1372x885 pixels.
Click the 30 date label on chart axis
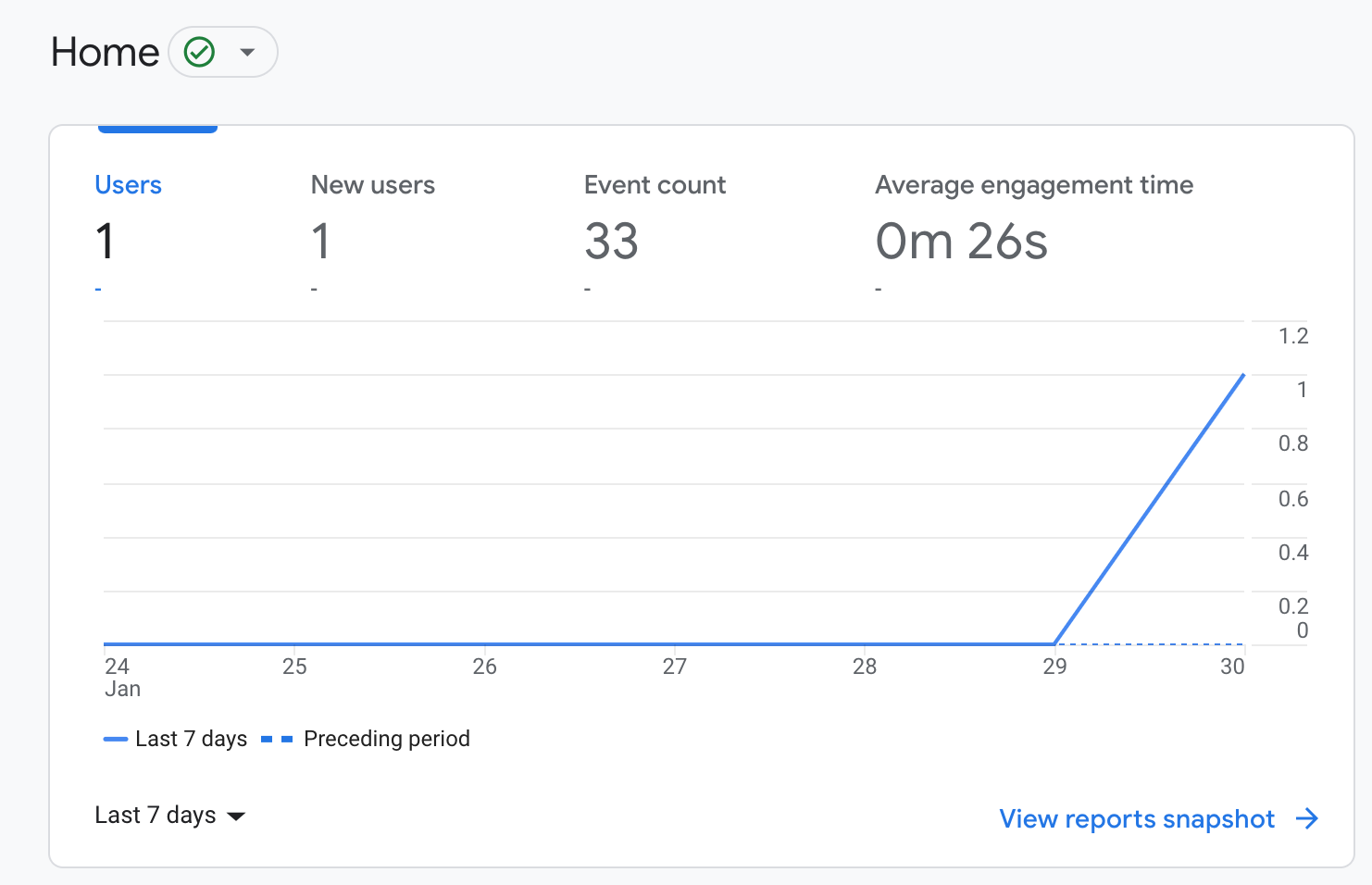(x=1232, y=667)
